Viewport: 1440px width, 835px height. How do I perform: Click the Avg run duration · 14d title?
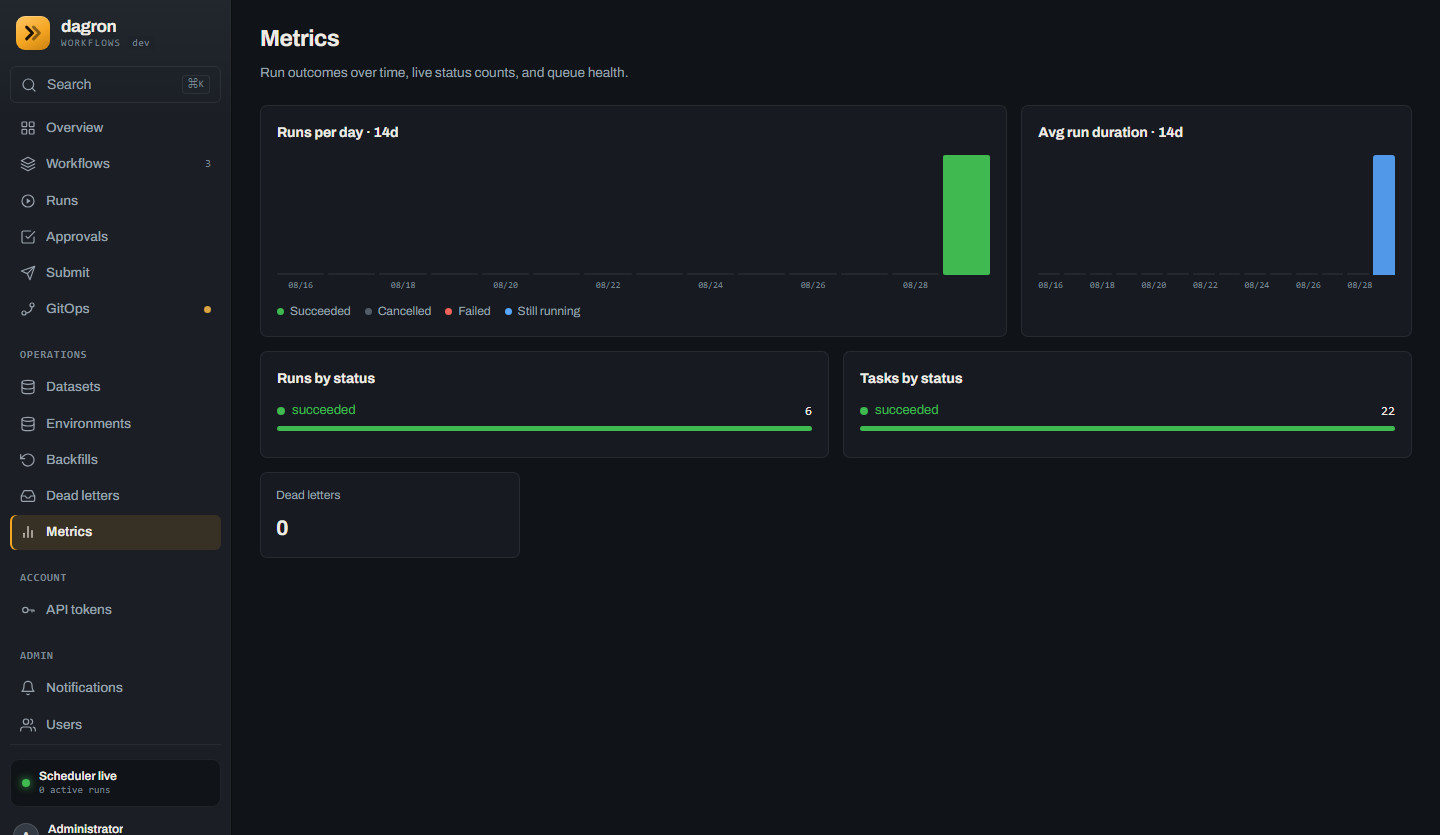click(x=1110, y=132)
